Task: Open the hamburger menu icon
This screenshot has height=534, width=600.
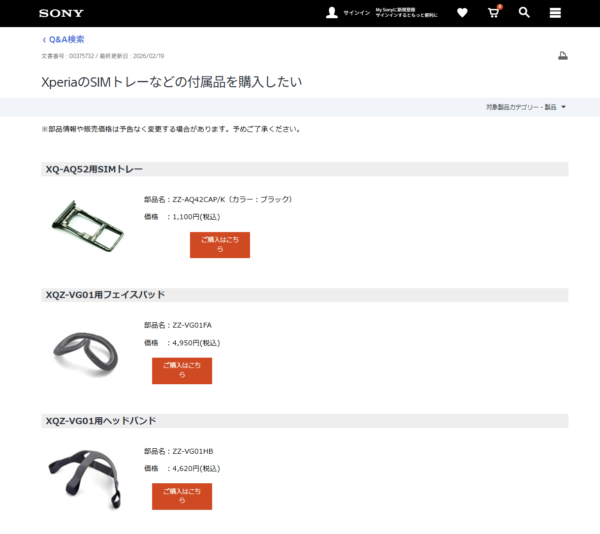Action: (555, 13)
